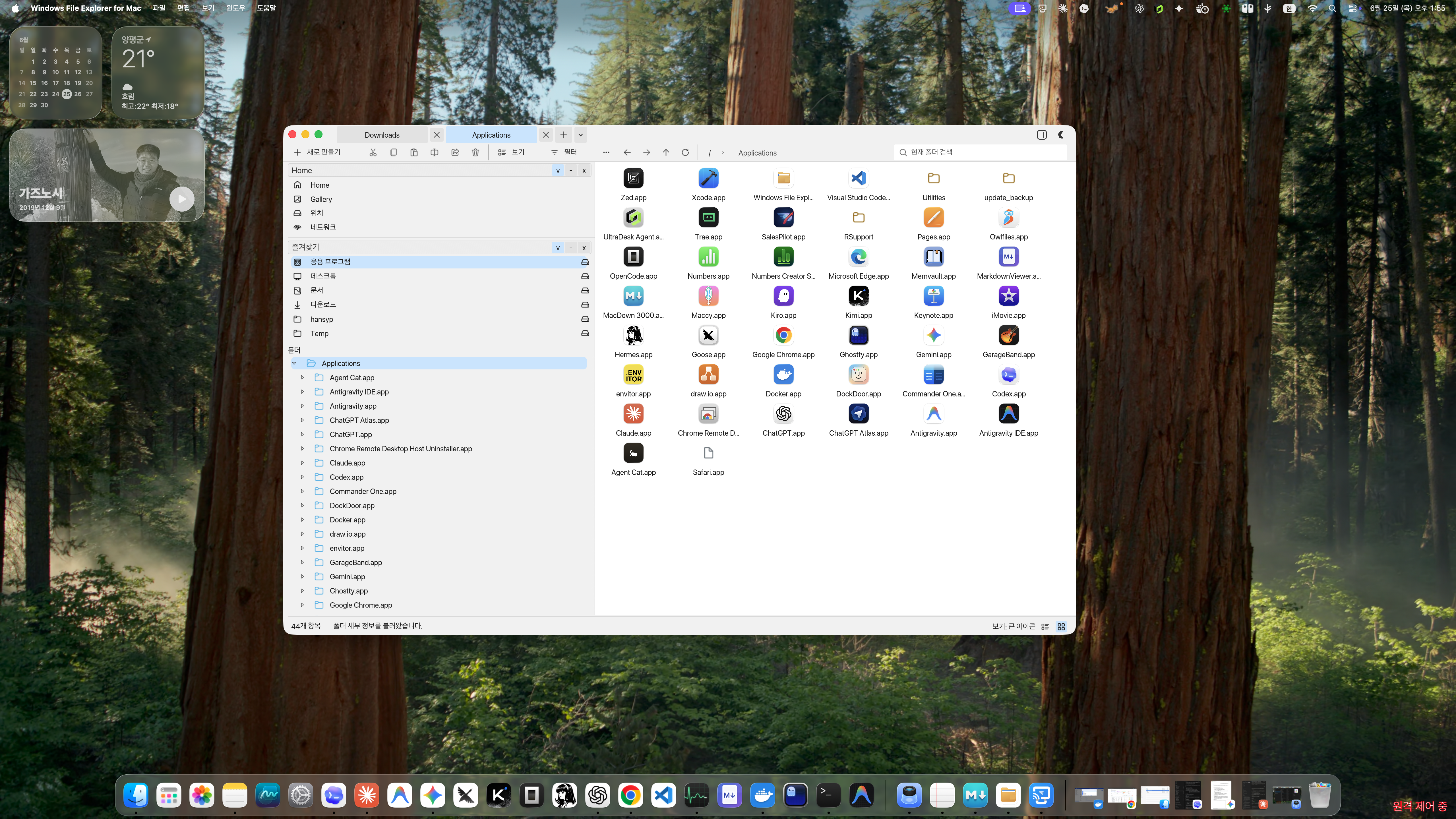1456x819 pixels.
Task: Click the Delete trash icon in toolbar
Action: click(x=475, y=152)
